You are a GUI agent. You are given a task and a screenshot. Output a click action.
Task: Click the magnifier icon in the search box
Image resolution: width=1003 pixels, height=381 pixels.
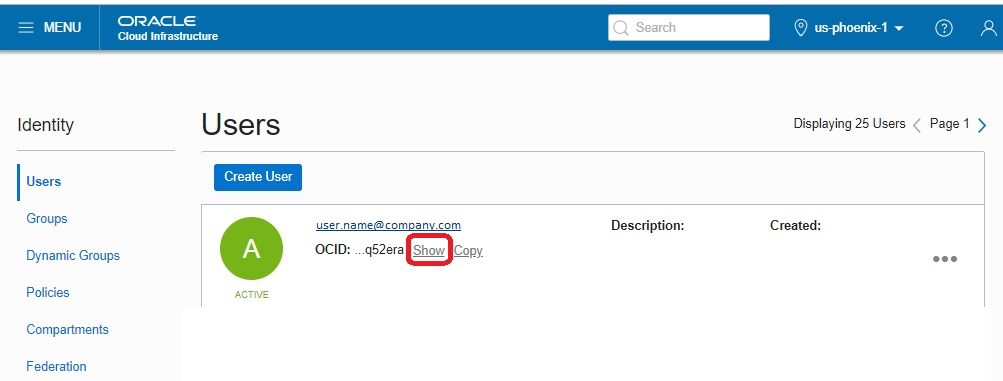click(x=620, y=27)
